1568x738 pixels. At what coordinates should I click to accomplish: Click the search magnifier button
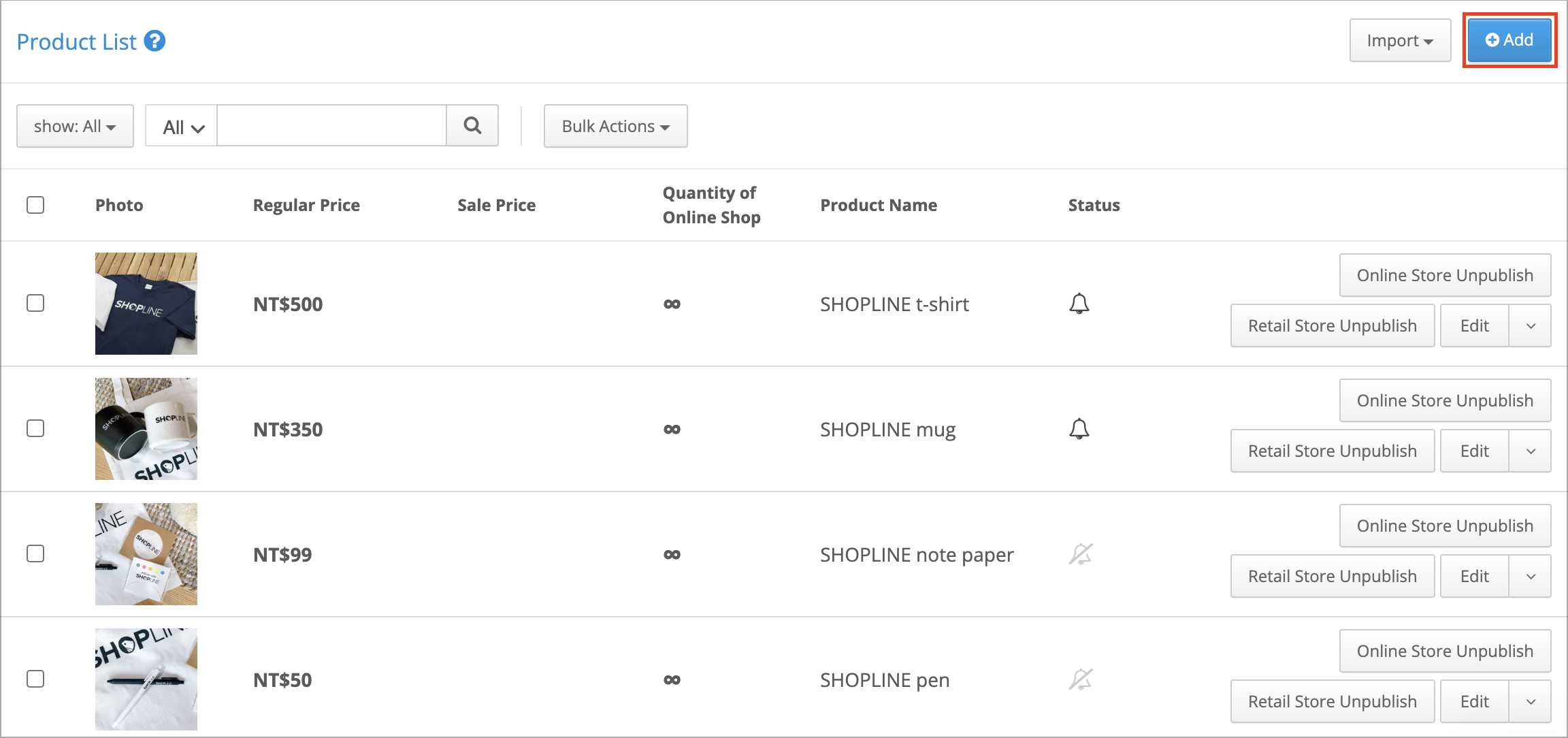click(x=472, y=125)
